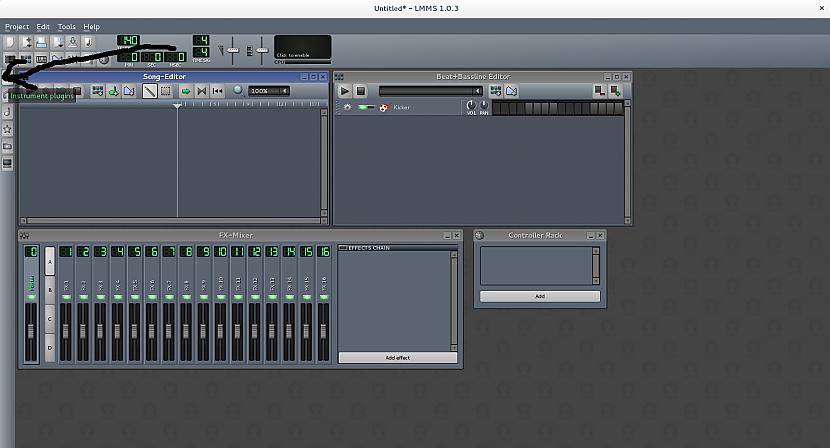This screenshot has height=448, width=830.
Task: Show the Controller Rack via main toolbar icon
Action: [x=104, y=59]
